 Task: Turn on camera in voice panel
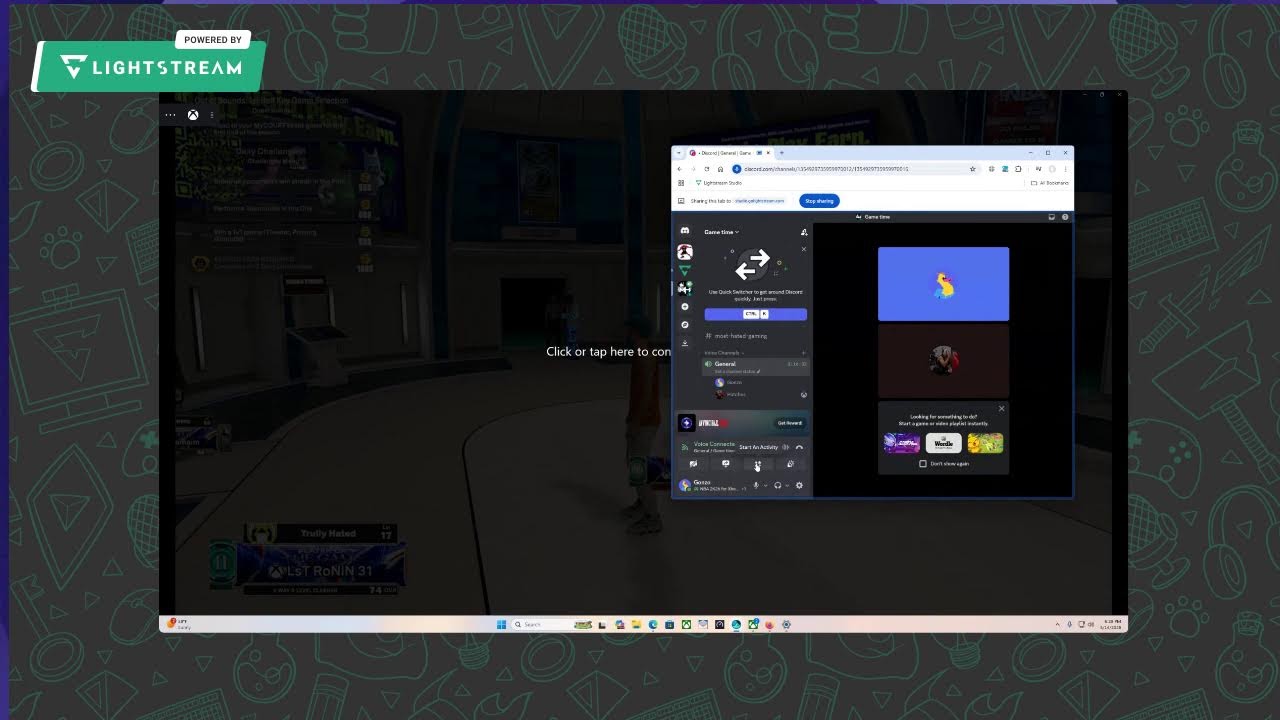[693, 464]
